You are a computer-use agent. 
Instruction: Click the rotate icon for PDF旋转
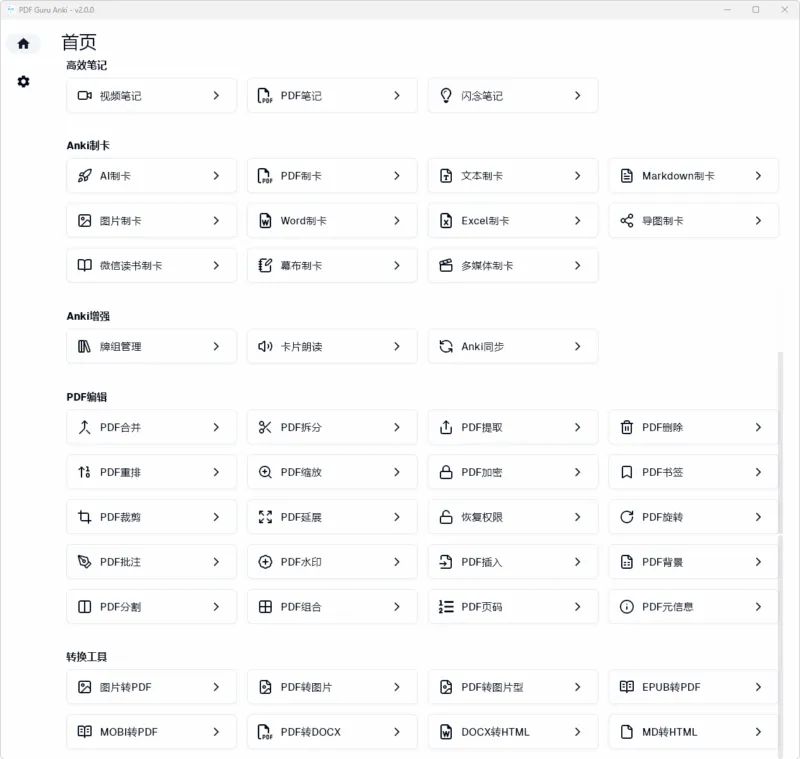(627, 517)
